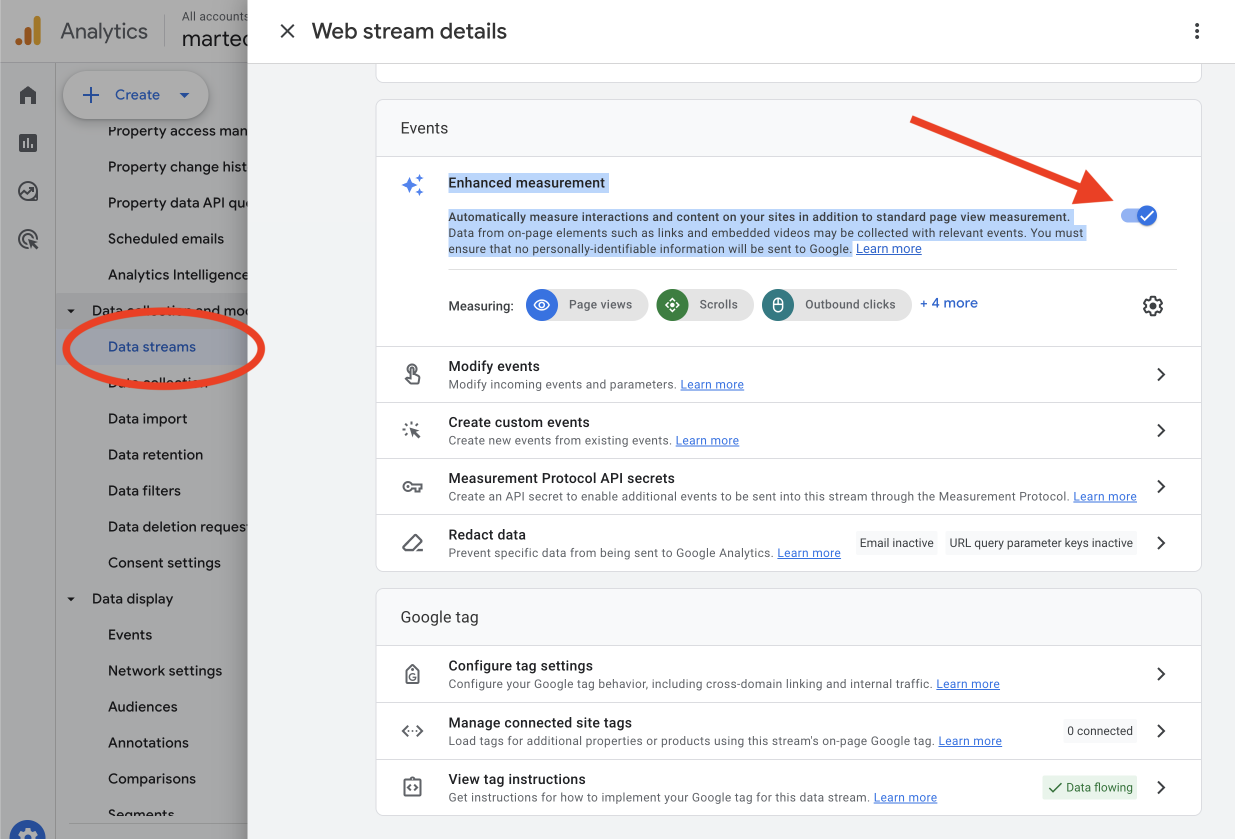The width and height of the screenshot is (1235, 839).
Task: Click the Admin gear icon at bottom left
Action: [x=28, y=830]
